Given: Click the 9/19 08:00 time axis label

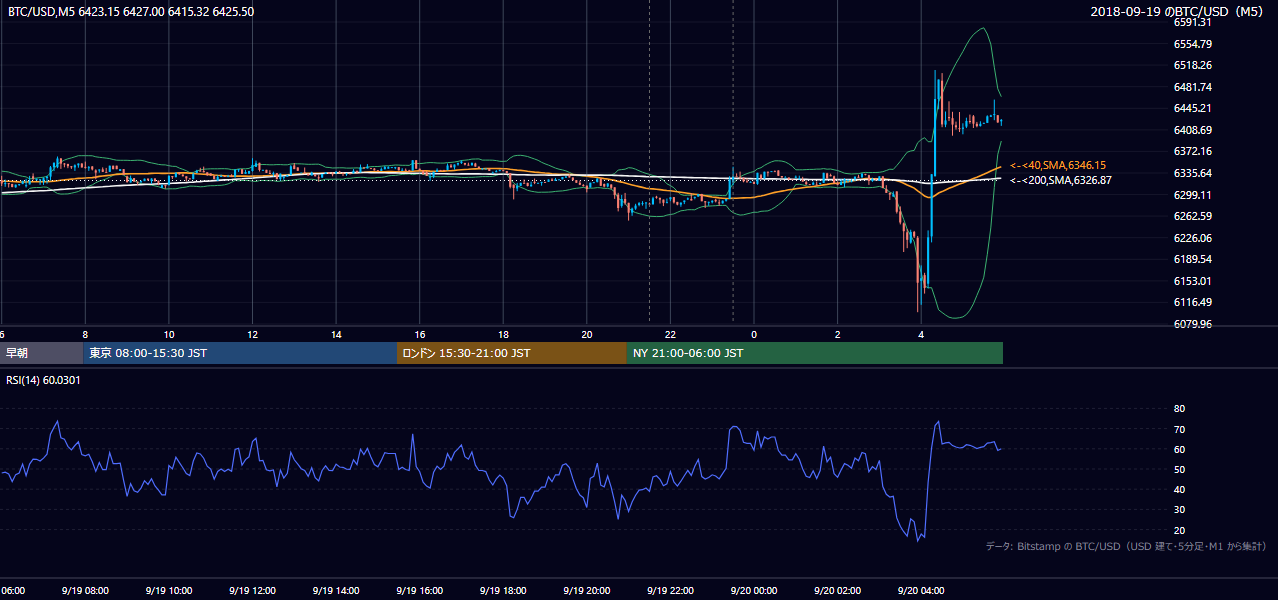Looking at the screenshot, I should pyautogui.click(x=85, y=591).
